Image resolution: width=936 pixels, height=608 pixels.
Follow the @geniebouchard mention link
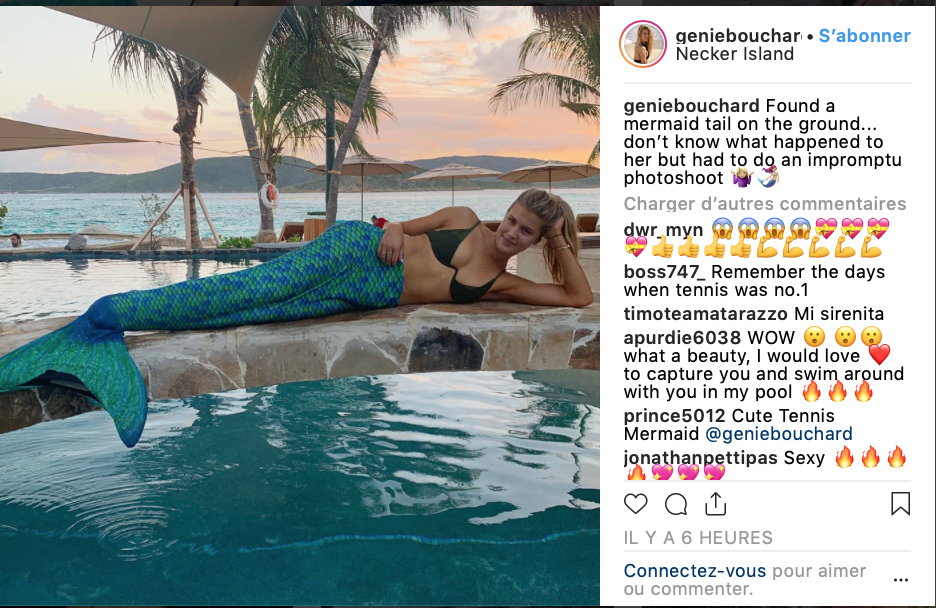click(x=778, y=434)
